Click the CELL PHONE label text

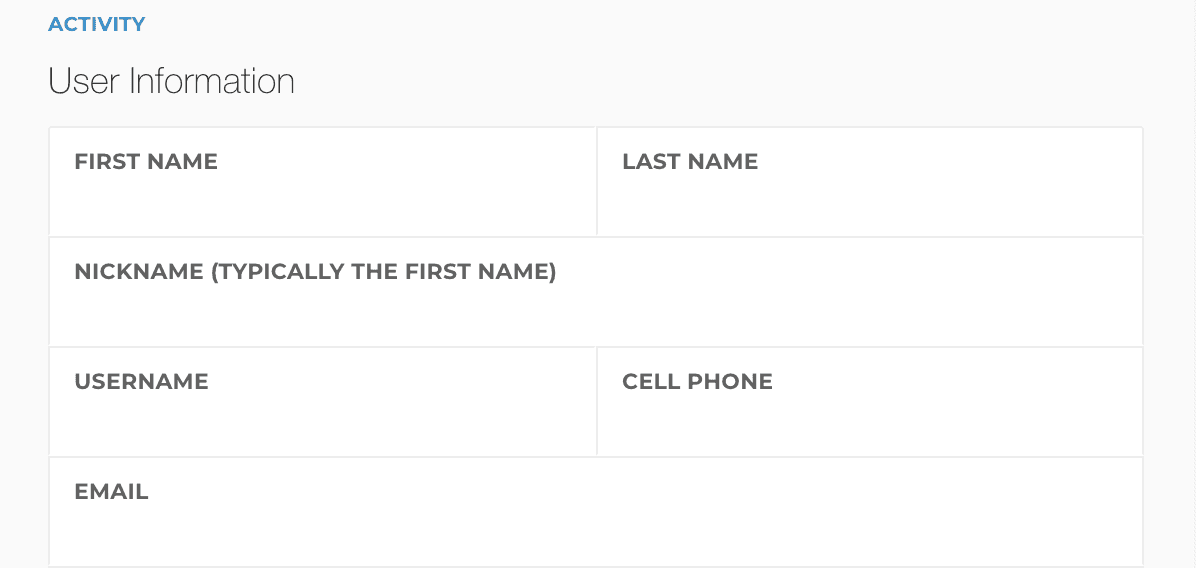click(697, 381)
